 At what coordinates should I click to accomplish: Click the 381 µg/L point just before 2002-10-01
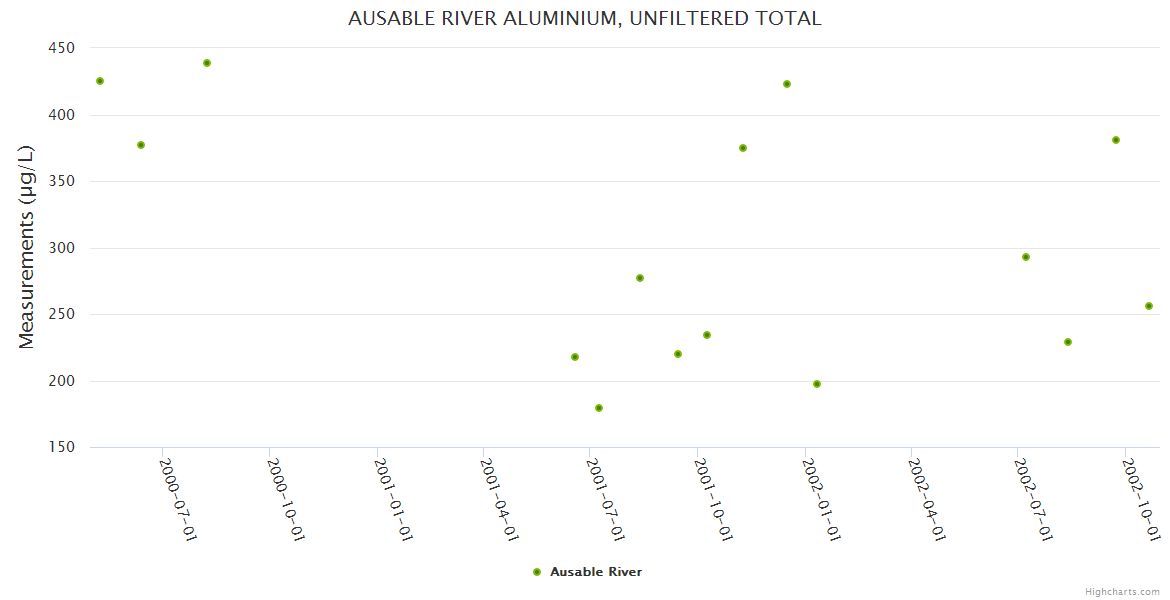point(1116,140)
